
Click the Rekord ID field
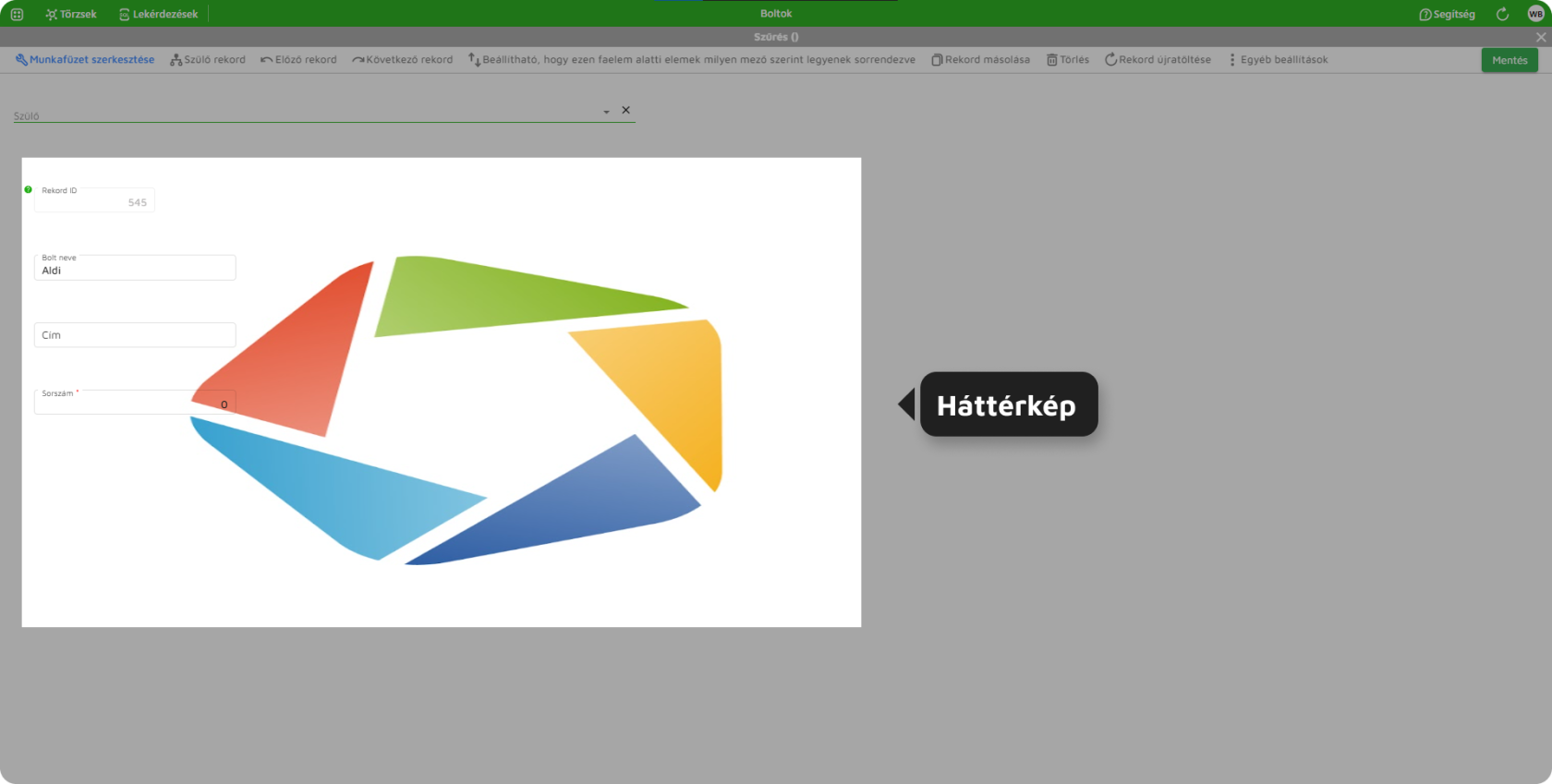click(x=94, y=199)
